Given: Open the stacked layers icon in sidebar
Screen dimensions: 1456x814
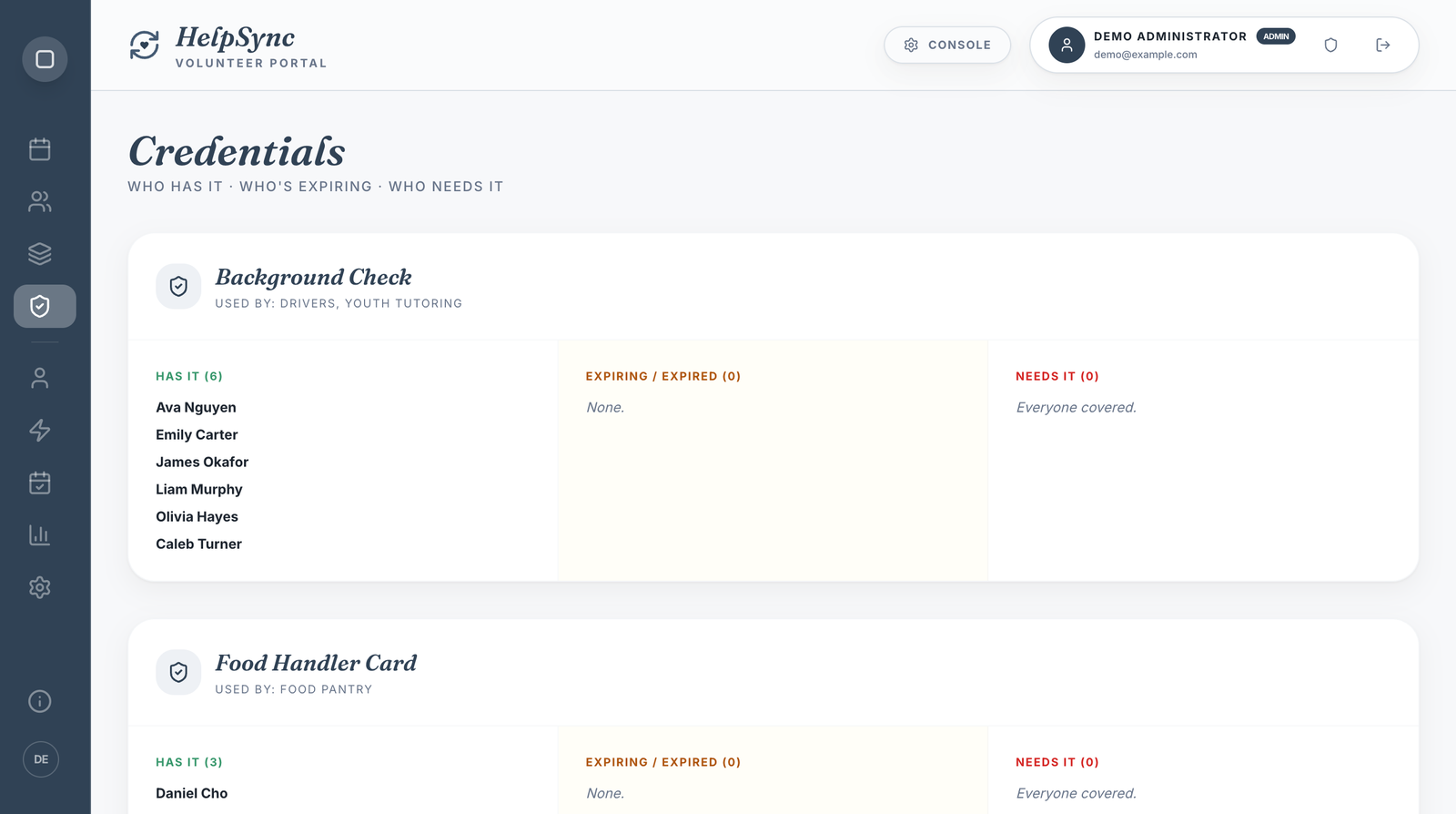Looking at the screenshot, I should point(40,254).
